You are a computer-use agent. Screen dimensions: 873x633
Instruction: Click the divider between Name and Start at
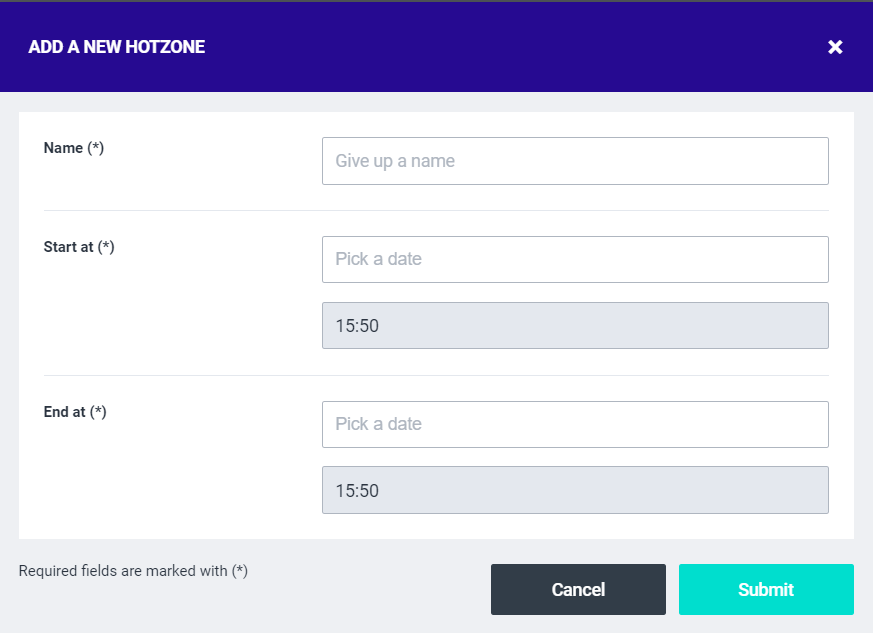pos(436,210)
